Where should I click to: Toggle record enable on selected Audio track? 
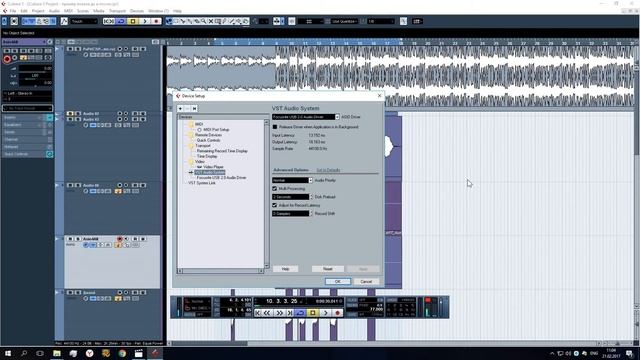[120, 239]
